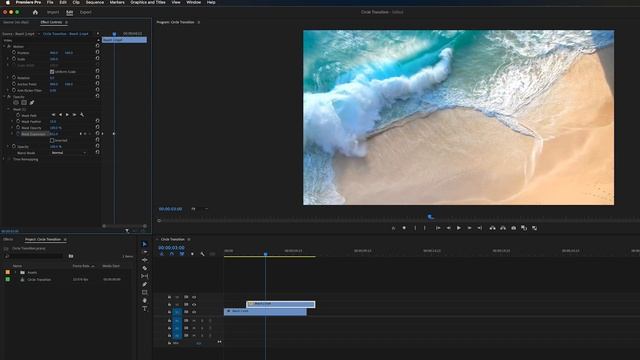Toggle linked selection in timeline header
This screenshot has height=360, width=640.
point(182,254)
